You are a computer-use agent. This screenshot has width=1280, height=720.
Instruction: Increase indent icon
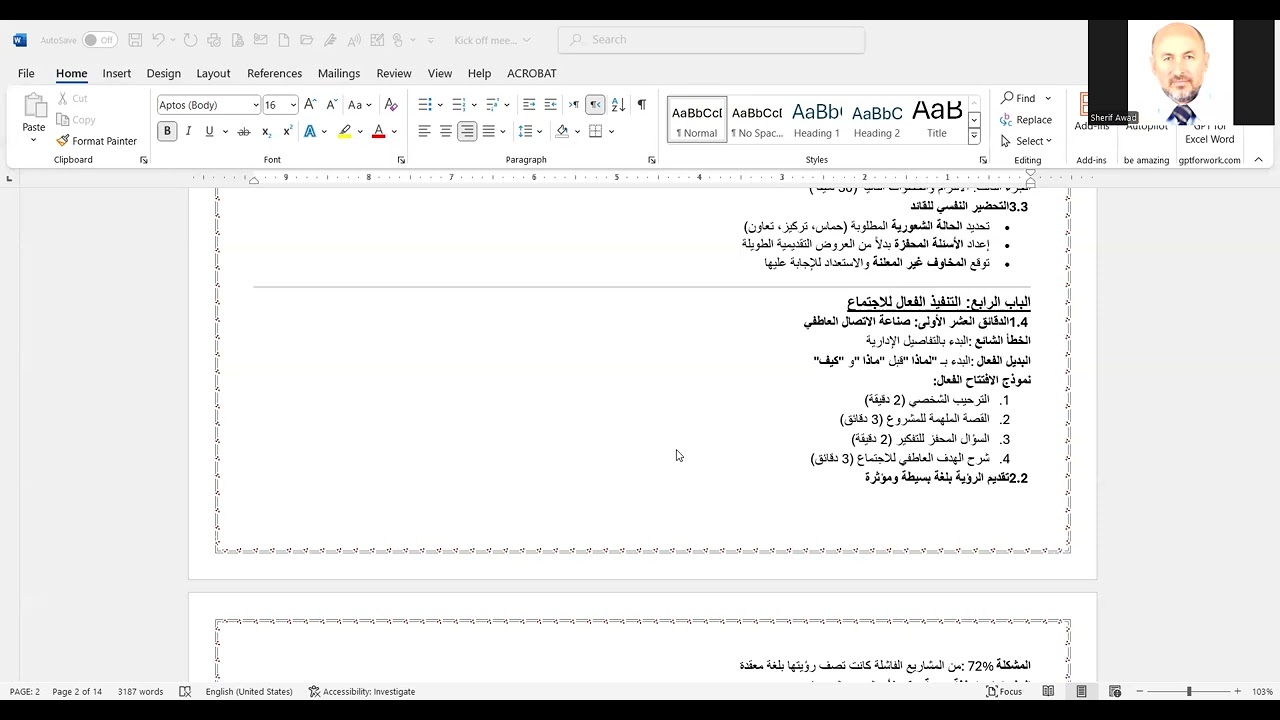tap(550, 105)
